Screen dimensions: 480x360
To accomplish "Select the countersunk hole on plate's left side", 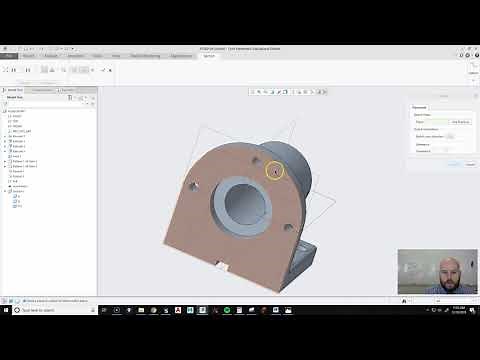I will [193, 186].
